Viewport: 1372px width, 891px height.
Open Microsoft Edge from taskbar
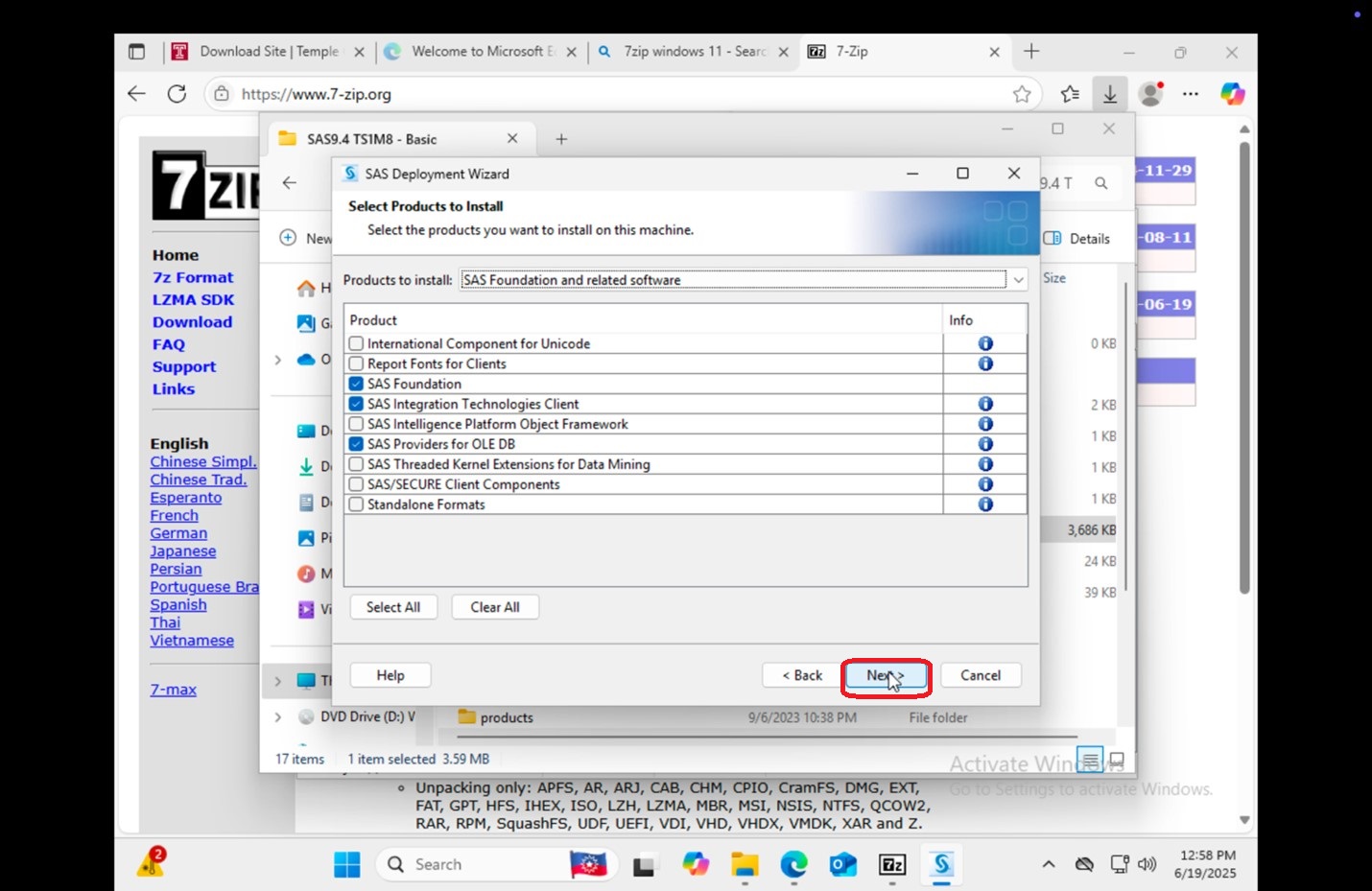(793, 864)
